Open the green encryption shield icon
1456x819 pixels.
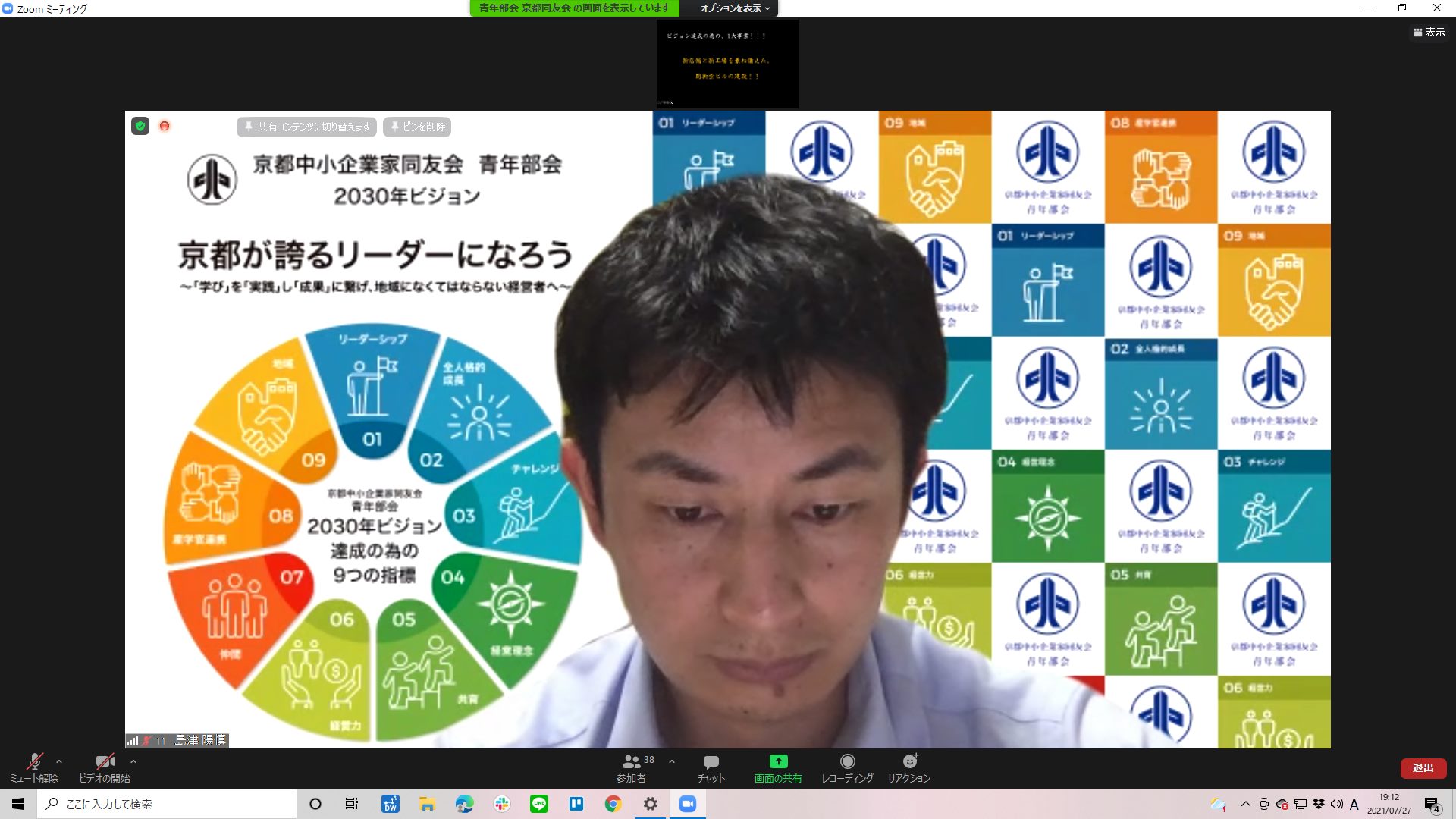tap(140, 126)
